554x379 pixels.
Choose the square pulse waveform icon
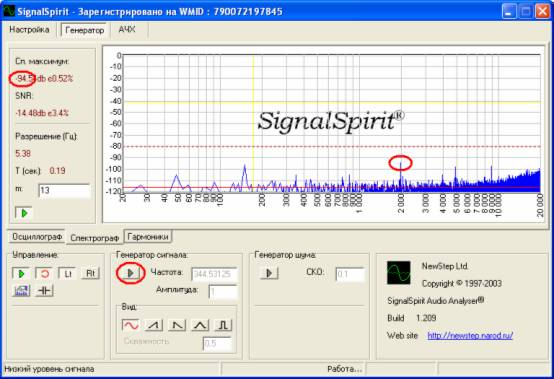[x=223, y=325]
